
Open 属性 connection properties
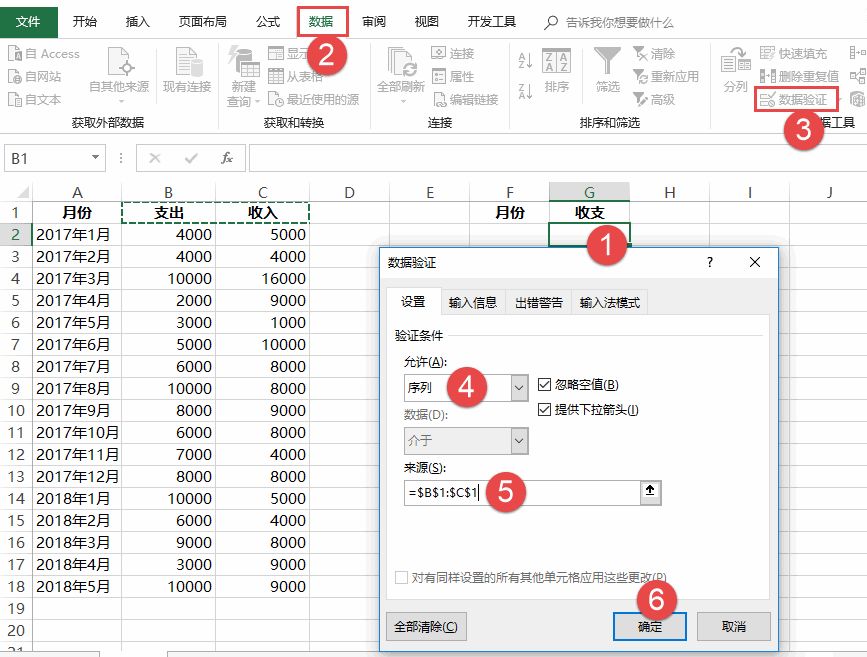[453, 76]
